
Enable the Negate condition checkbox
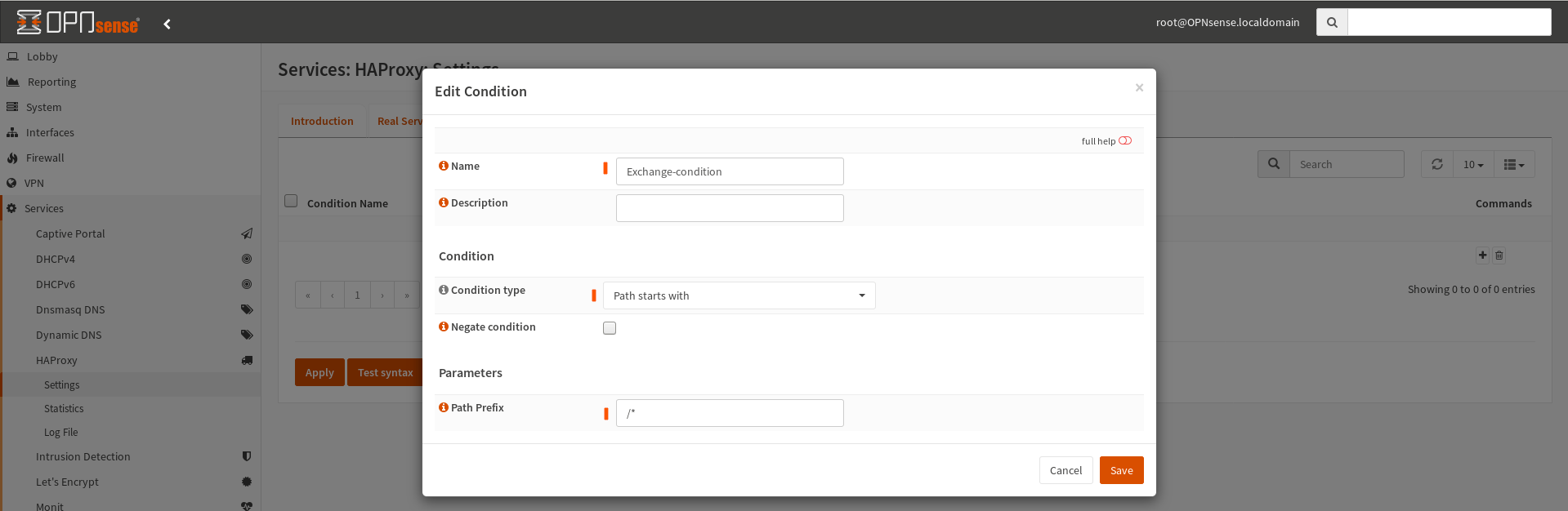[x=610, y=328]
